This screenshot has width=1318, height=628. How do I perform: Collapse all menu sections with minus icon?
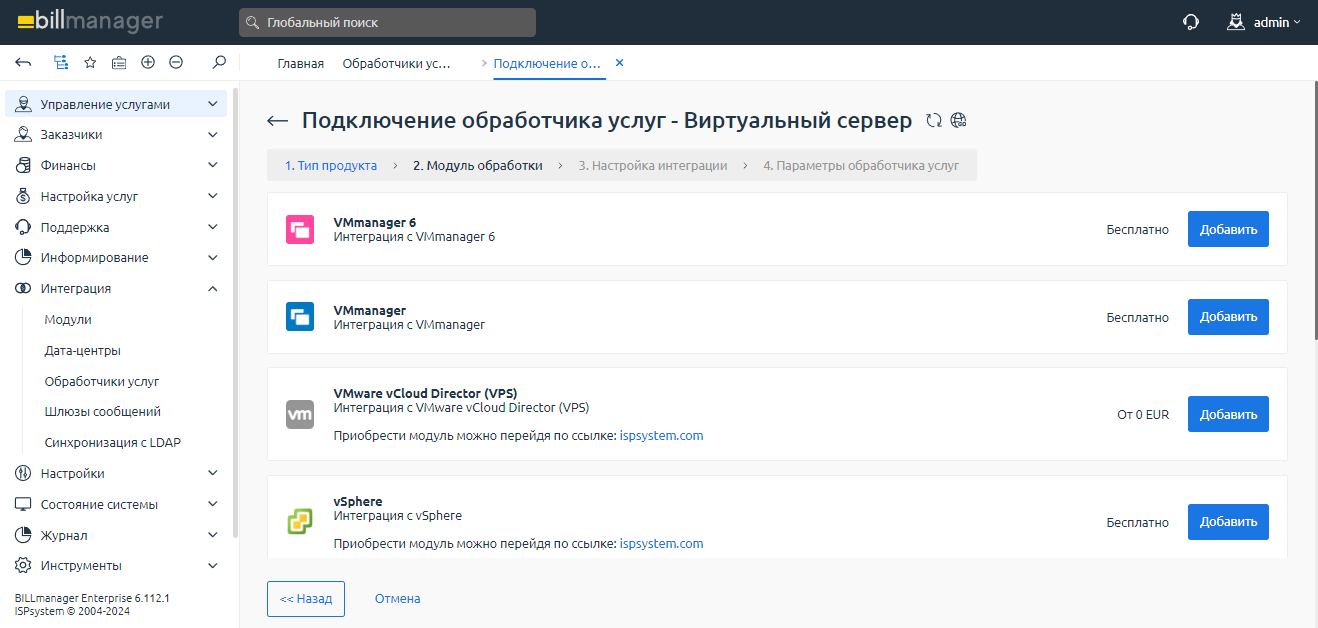click(176, 62)
